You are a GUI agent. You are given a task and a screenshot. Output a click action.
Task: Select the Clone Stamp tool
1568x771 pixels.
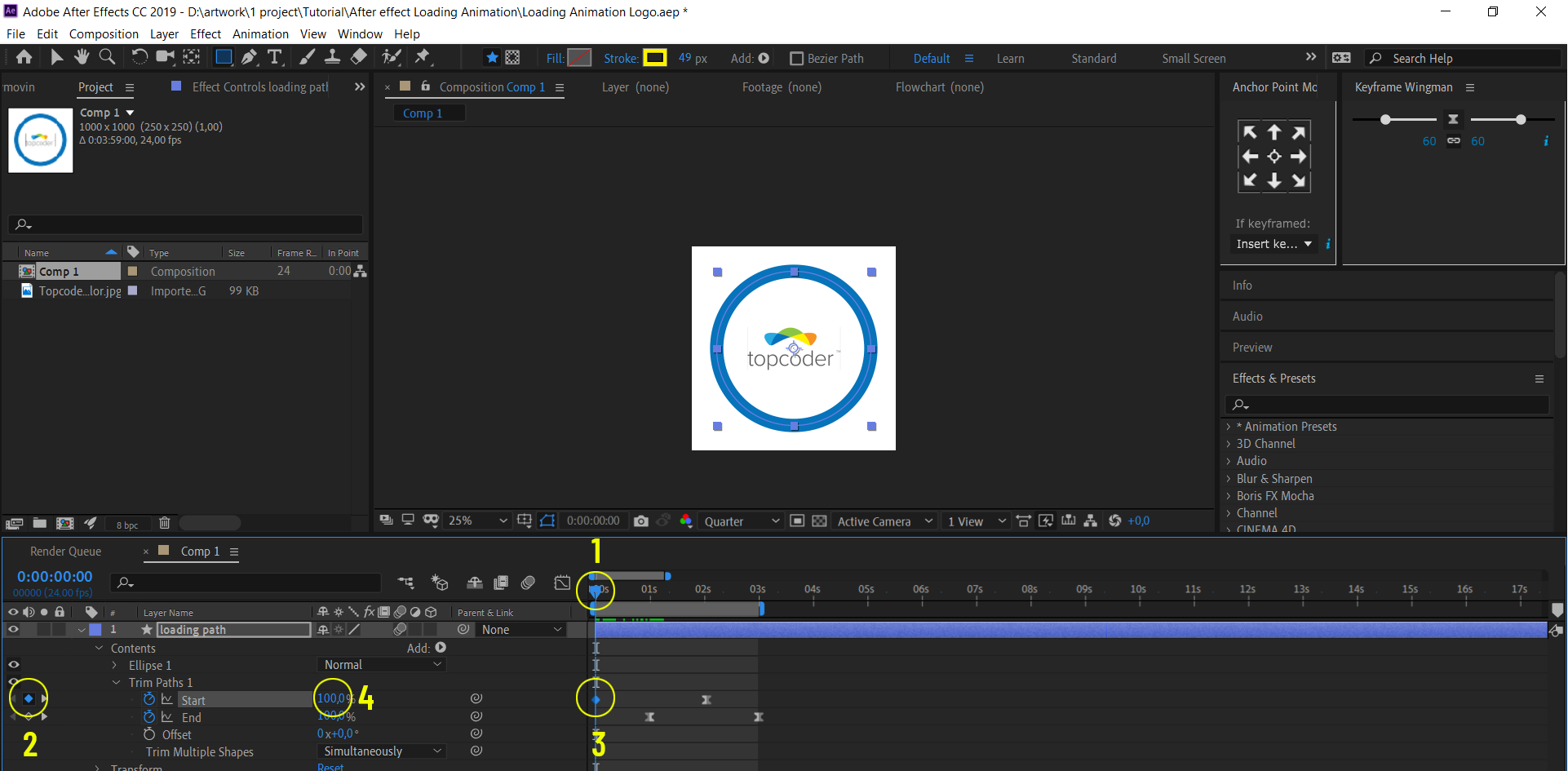coord(333,57)
